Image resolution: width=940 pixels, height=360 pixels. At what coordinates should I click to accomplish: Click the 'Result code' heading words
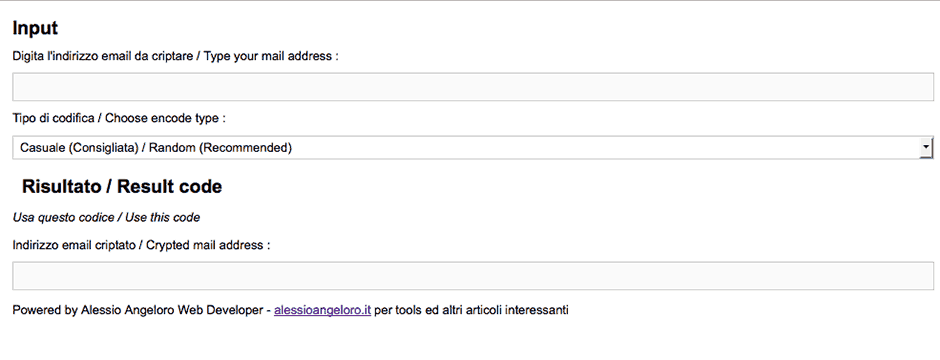[170, 186]
